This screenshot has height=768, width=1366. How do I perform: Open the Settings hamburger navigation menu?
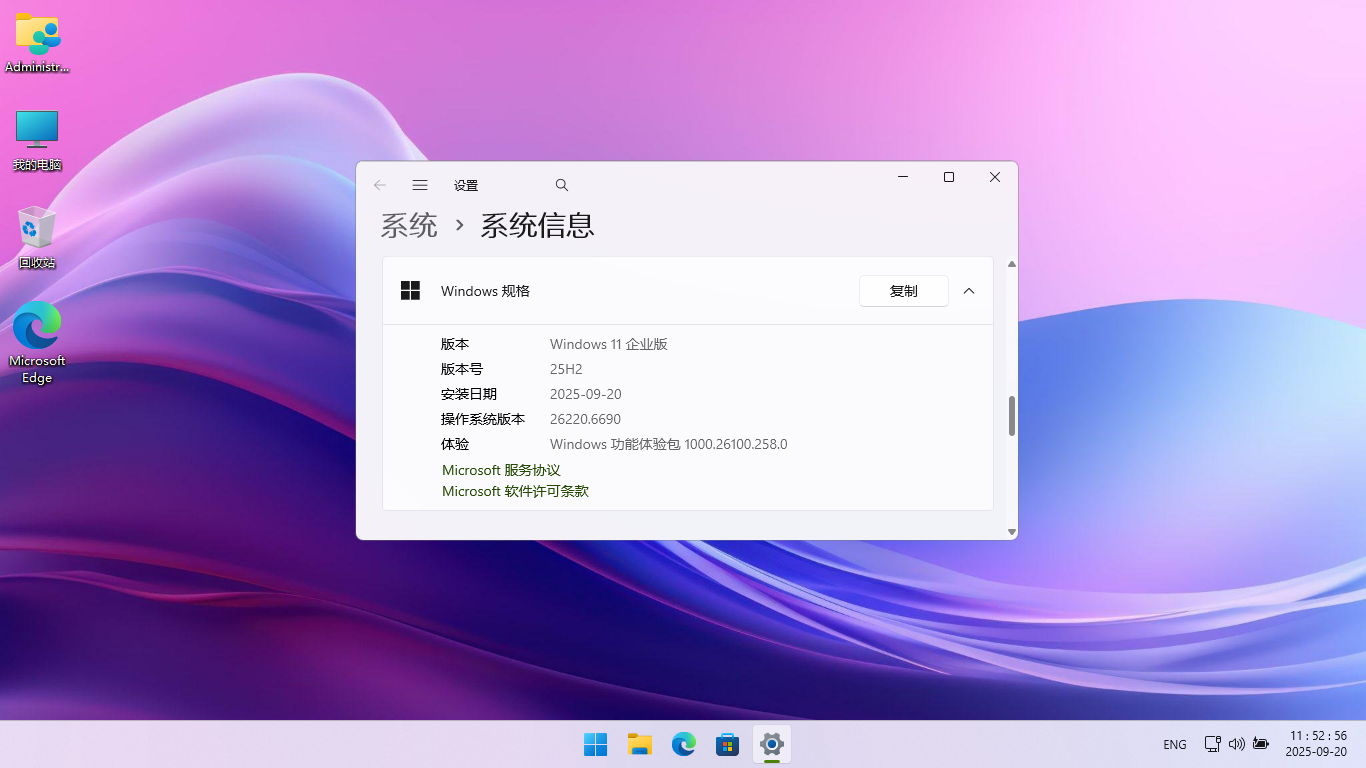420,185
